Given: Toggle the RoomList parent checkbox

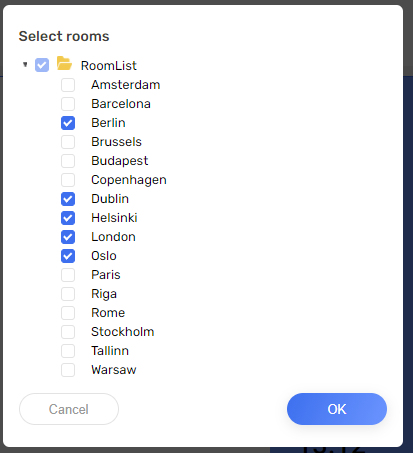Looking at the screenshot, I should pyautogui.click(x=42, y=65).
